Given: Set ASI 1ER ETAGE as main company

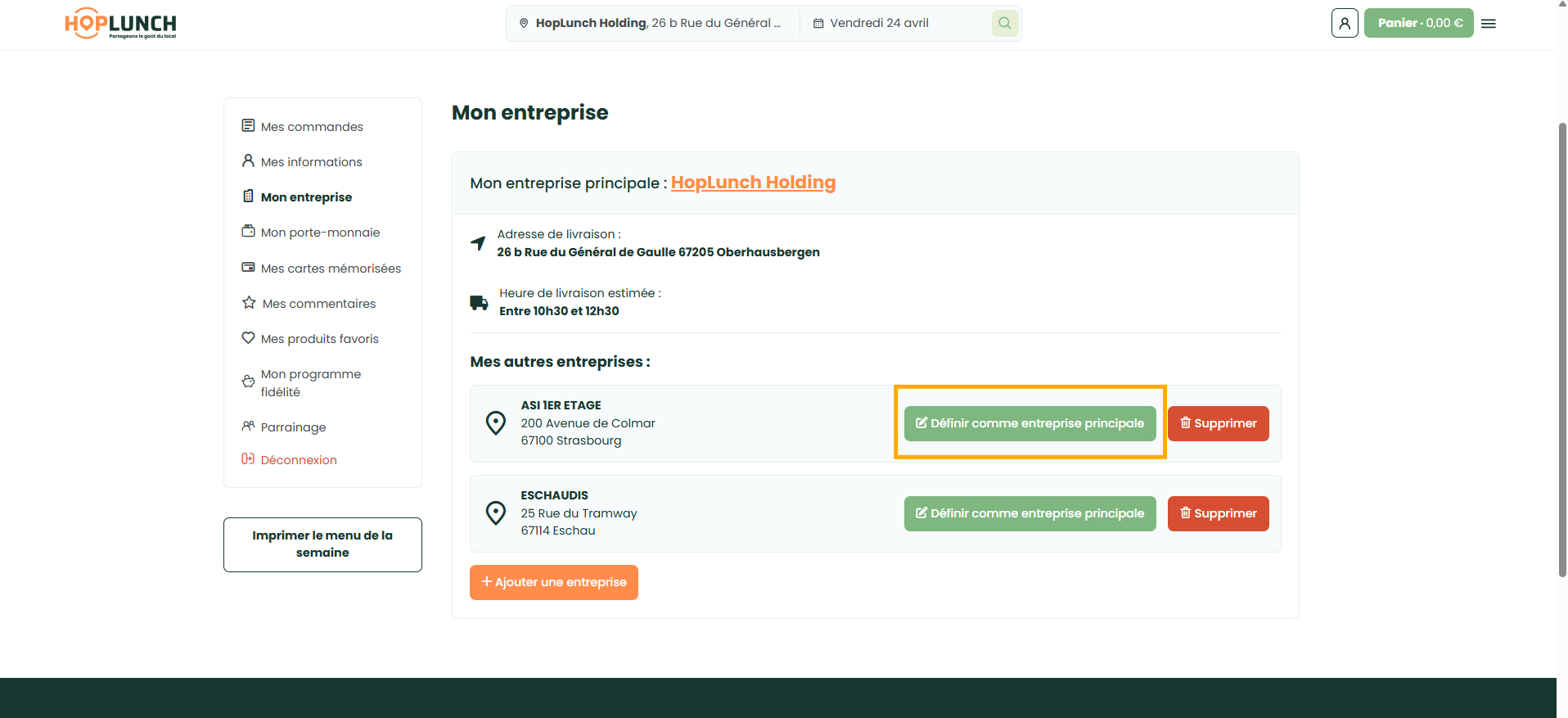Looking at the screenshot, I should point(1030,423).
